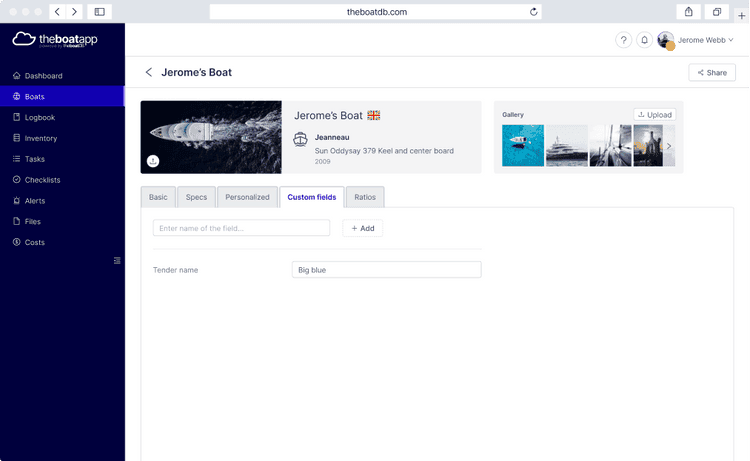Click theboatapp cloud logo
Viewport: 750px width, 461px height.
[55, 40]
